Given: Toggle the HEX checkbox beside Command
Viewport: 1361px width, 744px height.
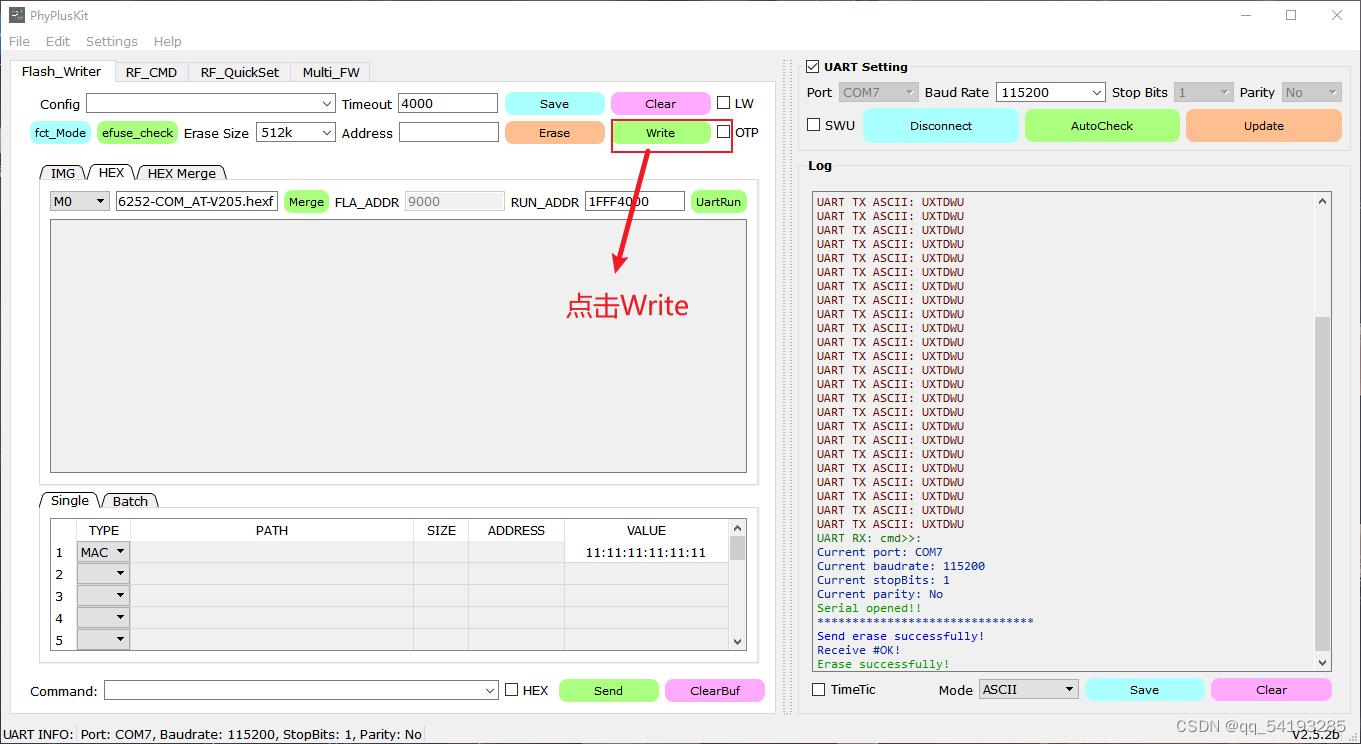Looking at the screenshot, I should [x=512, y=690].
